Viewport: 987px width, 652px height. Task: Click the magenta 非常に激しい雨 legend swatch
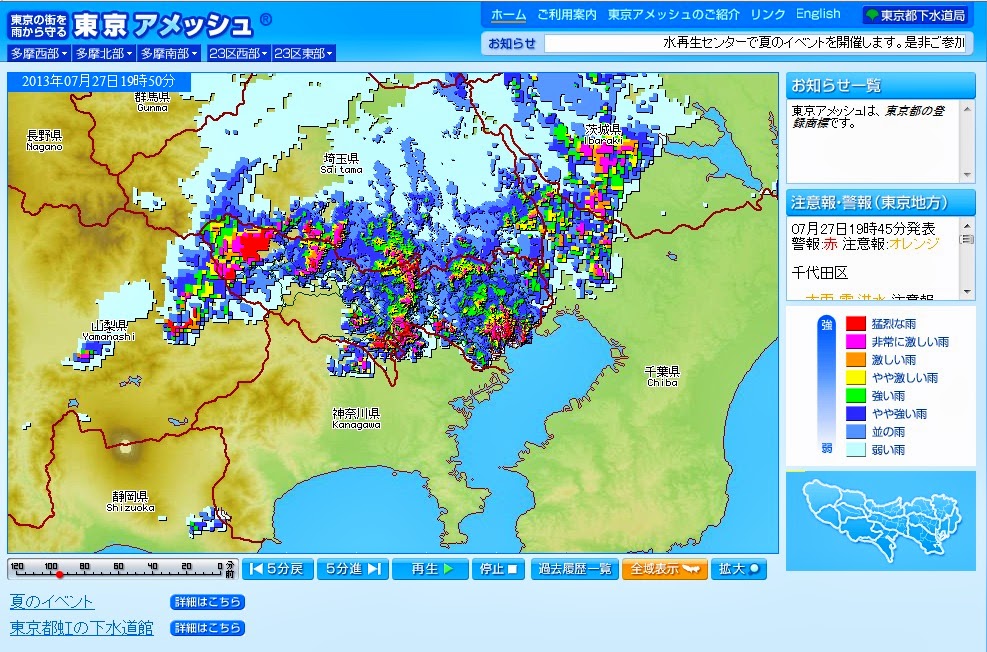coord(855,342)
